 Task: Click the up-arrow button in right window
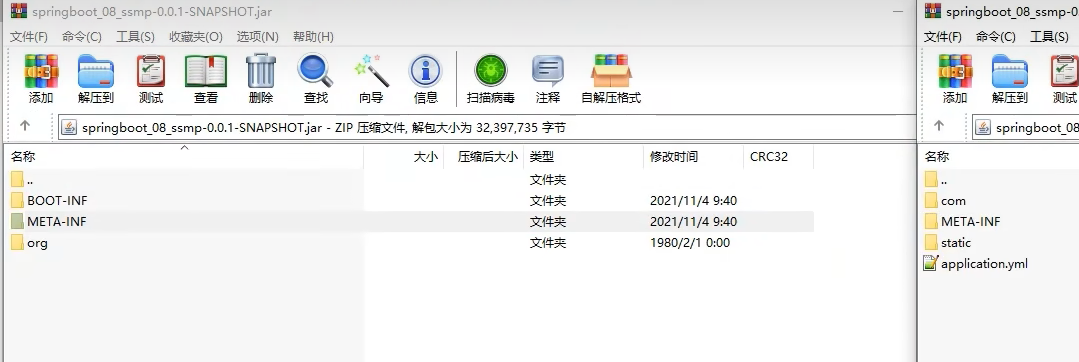[x=939, y=126]
